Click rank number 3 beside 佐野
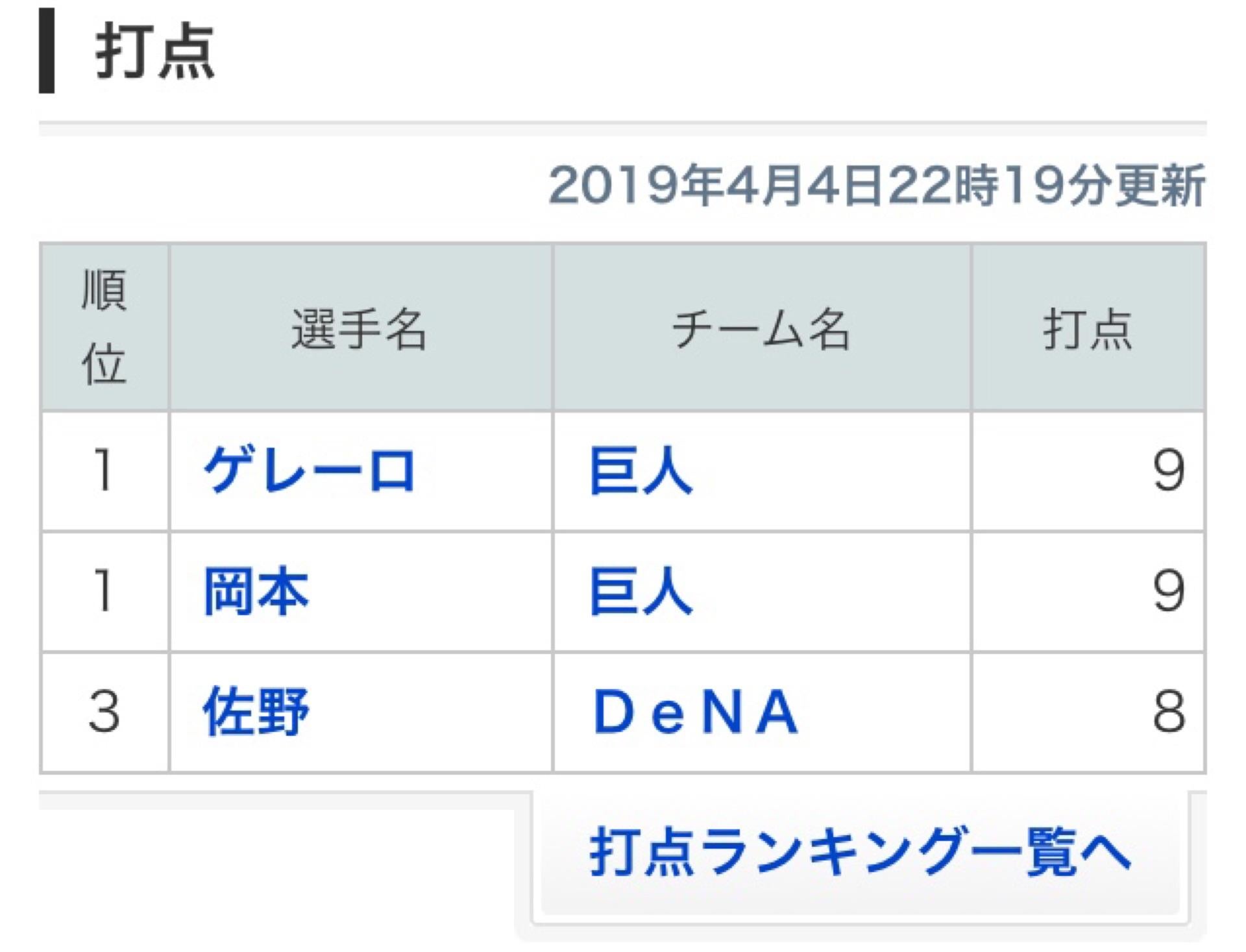Image resolution: width=1246 pixels, height=952 pixels. [104, 712]
